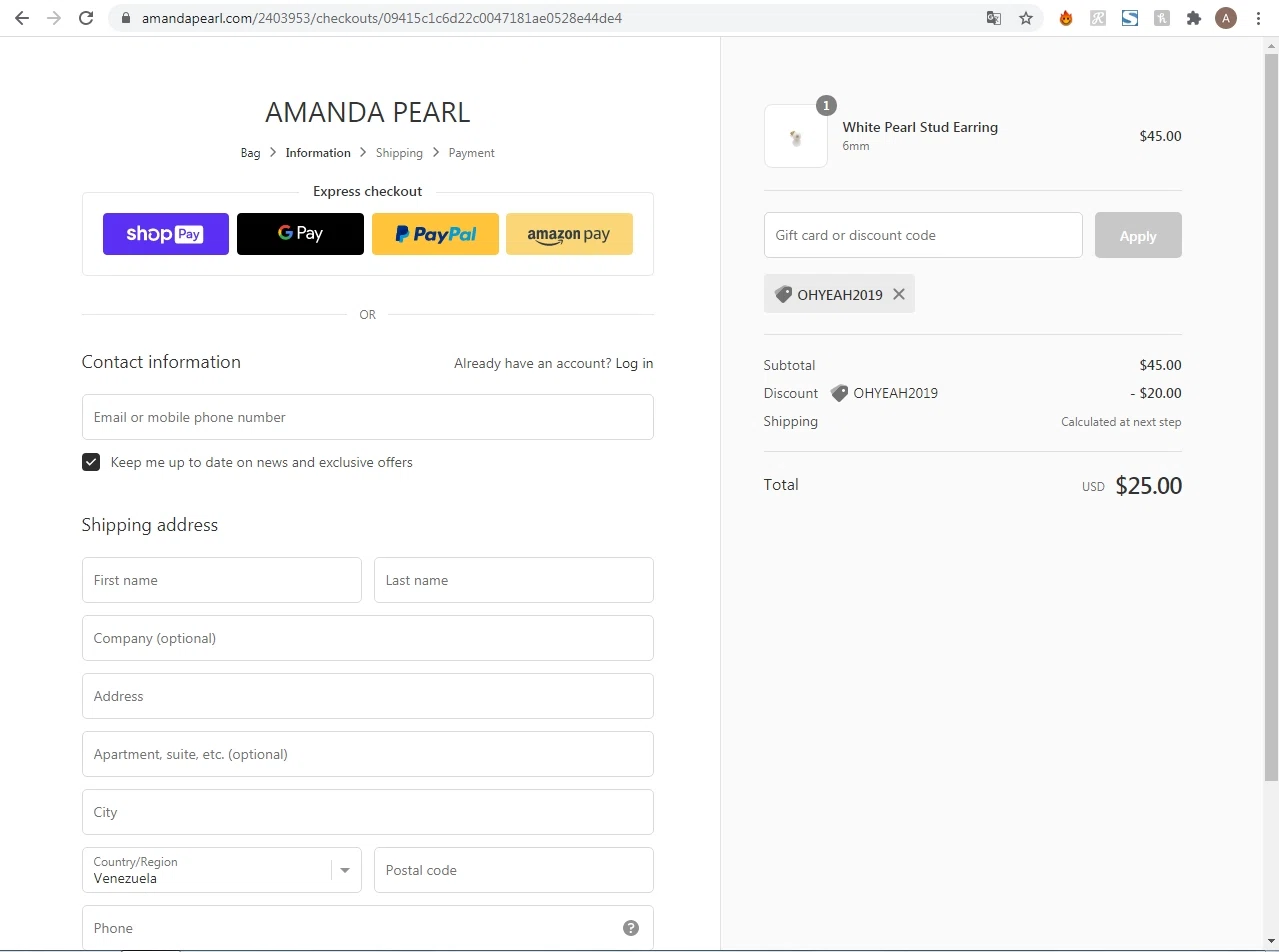Pay with PayPal button
Image resolution: width=1279 pixels, height=952 pixels.
[435, 234]
